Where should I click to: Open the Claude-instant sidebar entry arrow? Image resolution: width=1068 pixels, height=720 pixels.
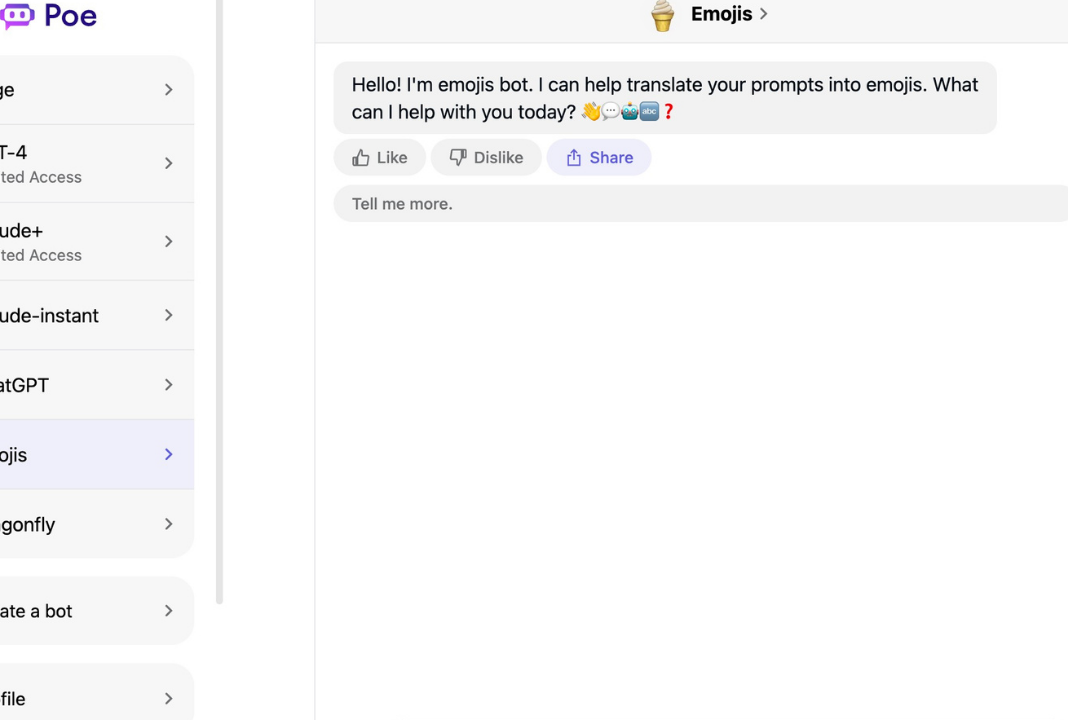coord(169,315)
